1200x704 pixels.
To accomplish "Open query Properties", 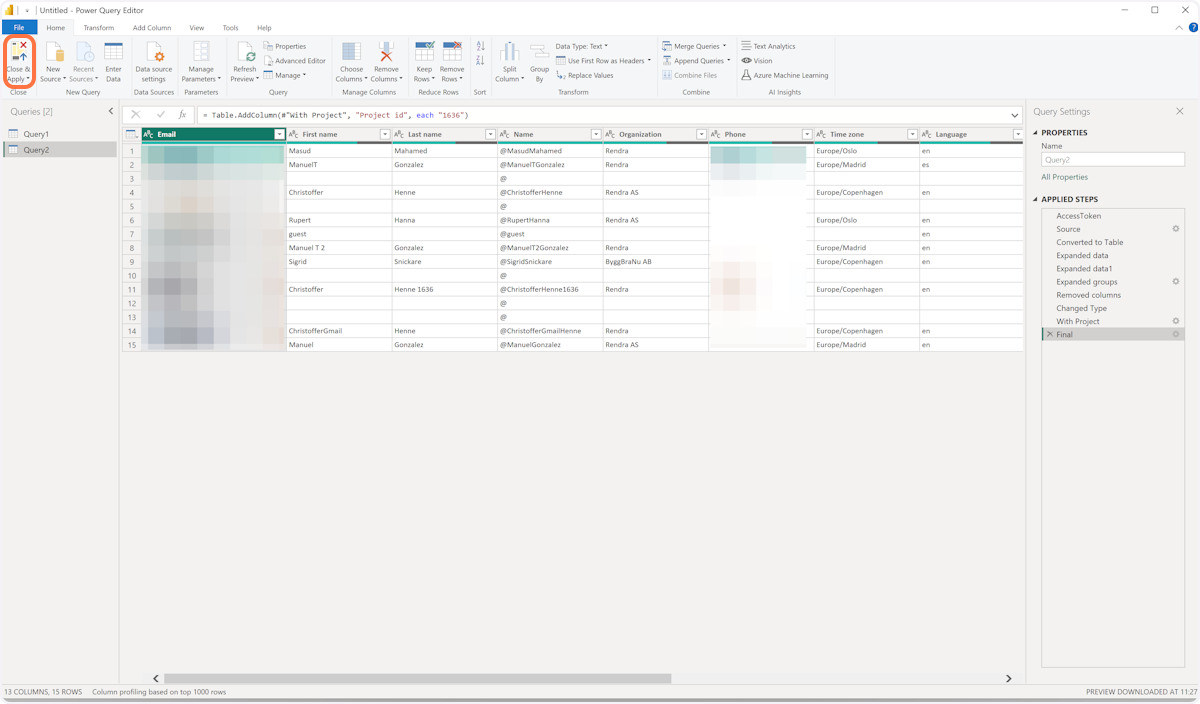I will pyautogui.click(x=285, y=46).
